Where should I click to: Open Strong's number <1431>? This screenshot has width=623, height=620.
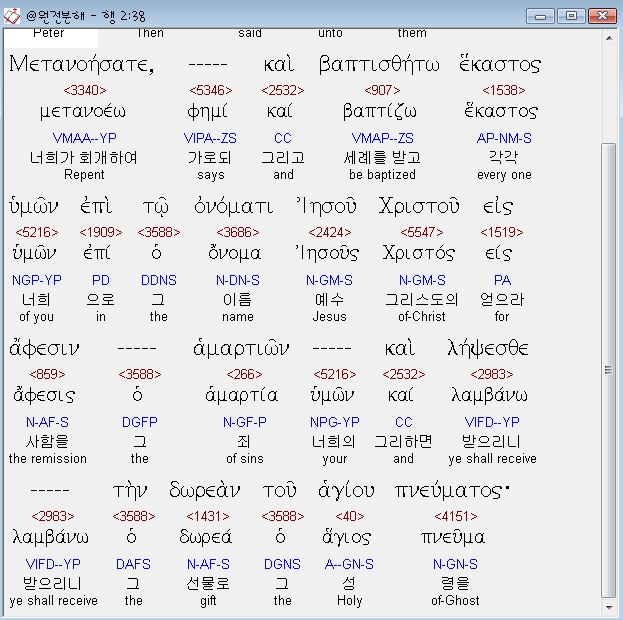coord(208,516)
